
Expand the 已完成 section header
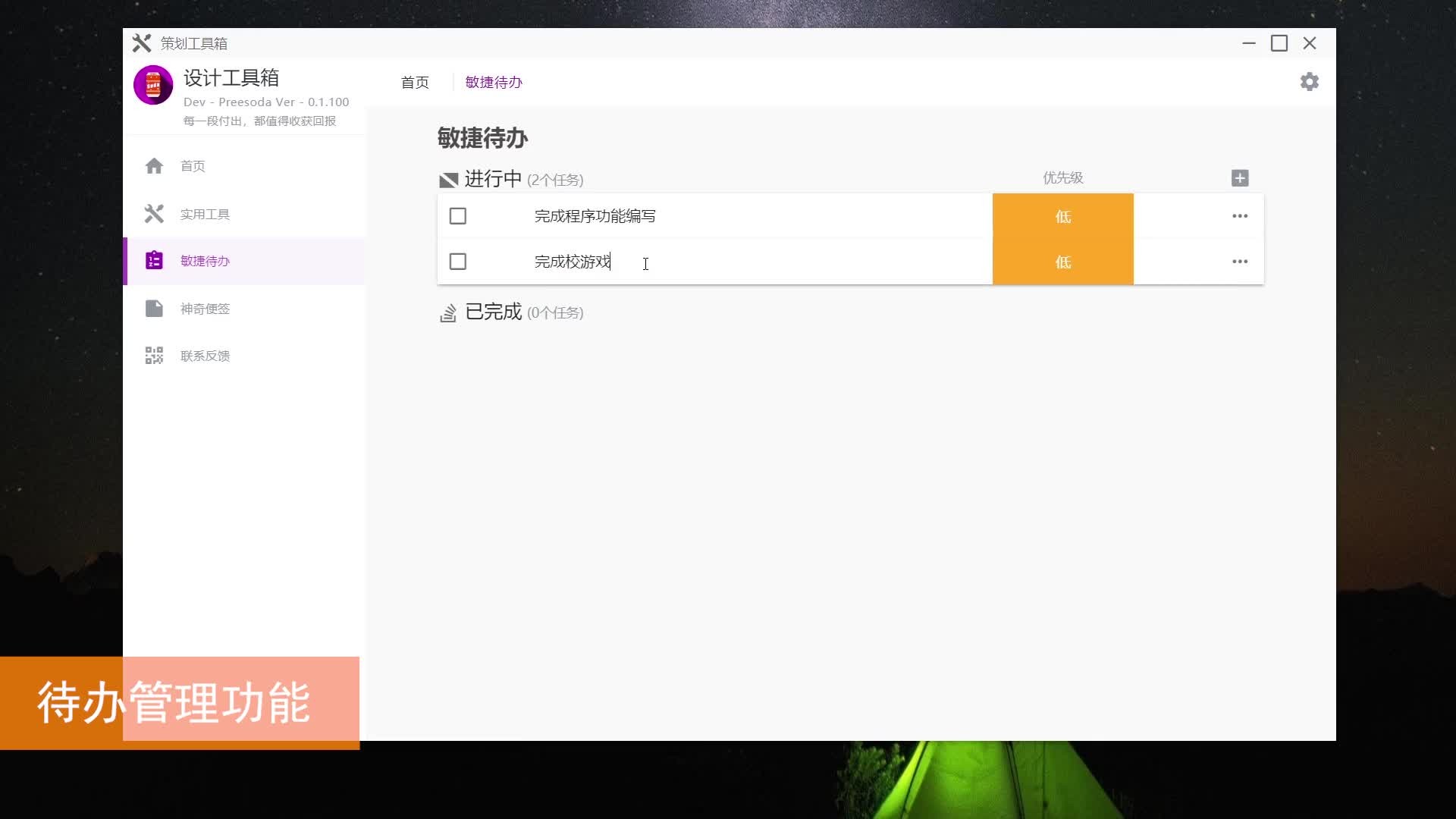(493, 312)
